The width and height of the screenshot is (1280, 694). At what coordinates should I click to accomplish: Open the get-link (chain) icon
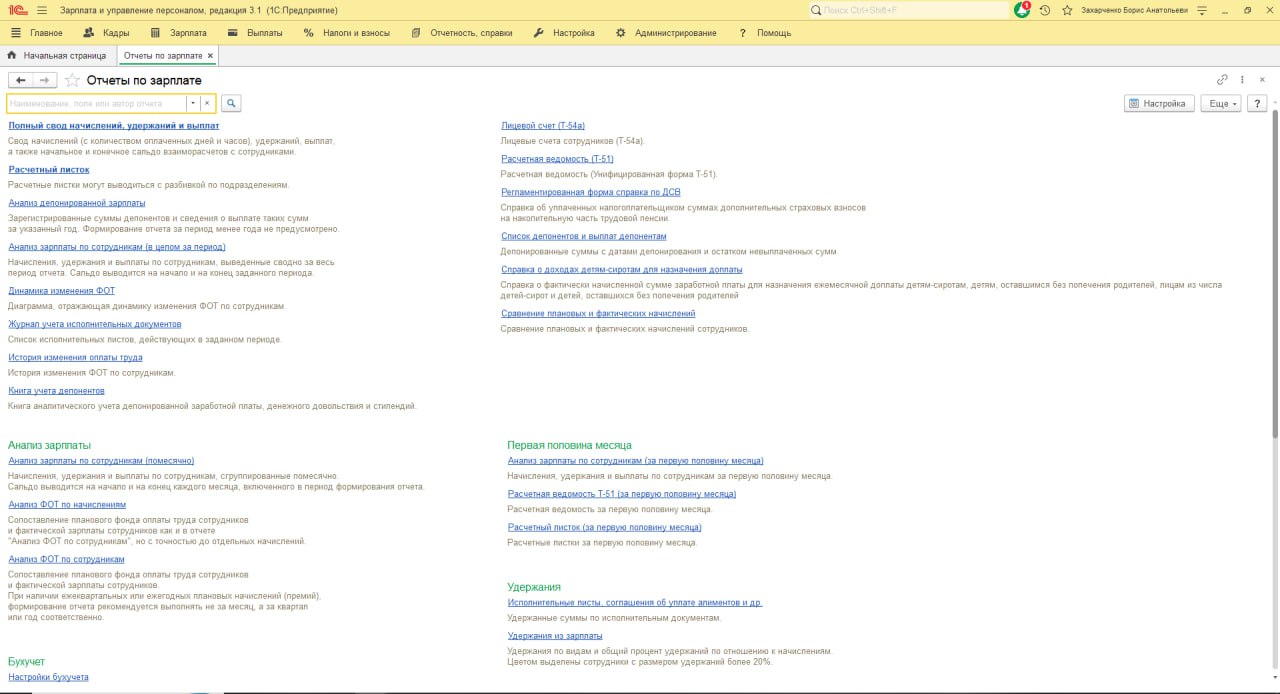[x=1220, y=77]
